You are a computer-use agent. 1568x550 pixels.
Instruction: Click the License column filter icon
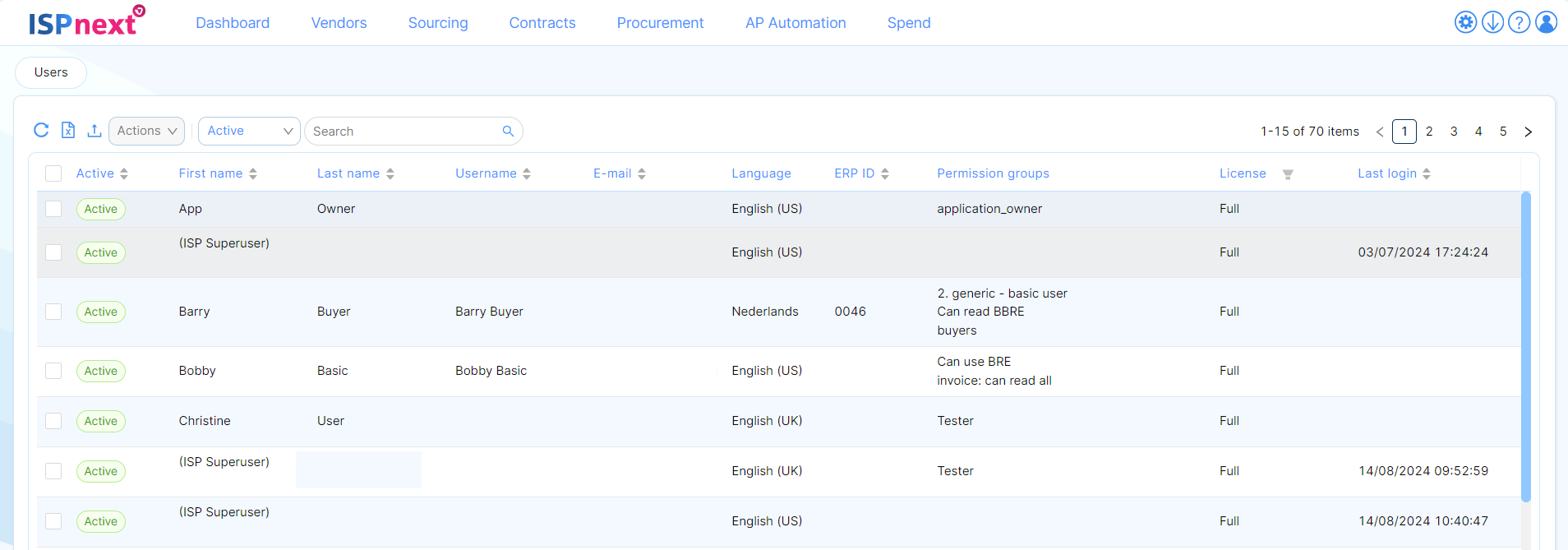[x=1288, y=174]
